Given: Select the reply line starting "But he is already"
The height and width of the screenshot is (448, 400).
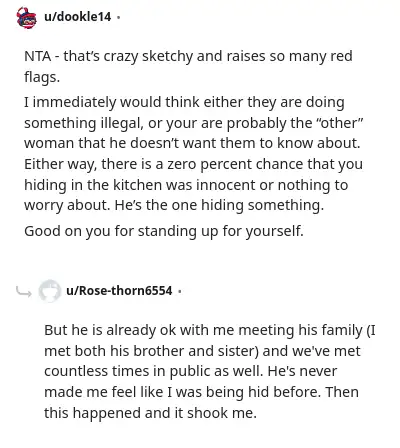Looking at the screenshot, I should pos(210,331).
